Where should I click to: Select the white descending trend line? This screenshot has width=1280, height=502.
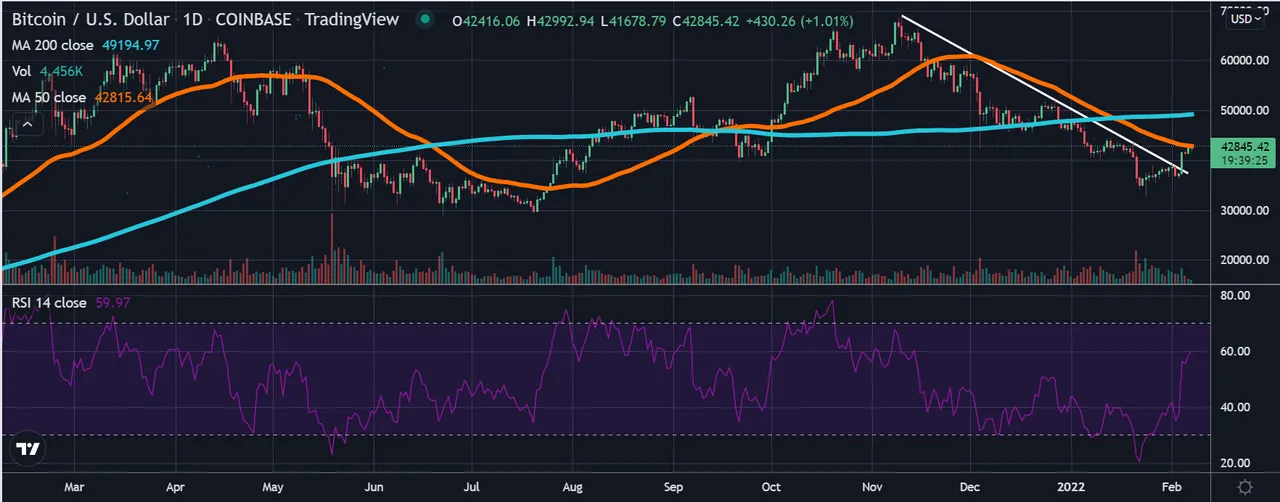[x=1045, y=95]
